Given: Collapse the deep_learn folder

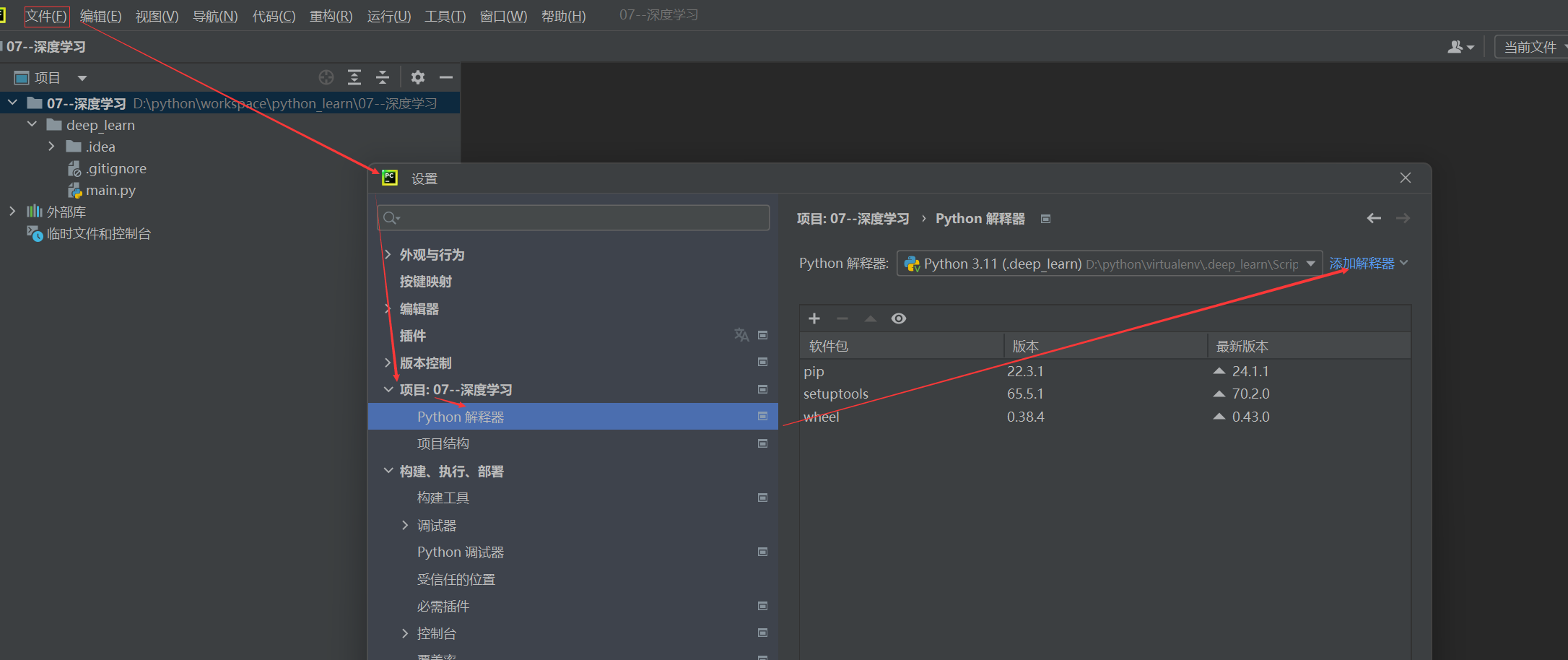Looking at the screenshot, I should point(32,124).
